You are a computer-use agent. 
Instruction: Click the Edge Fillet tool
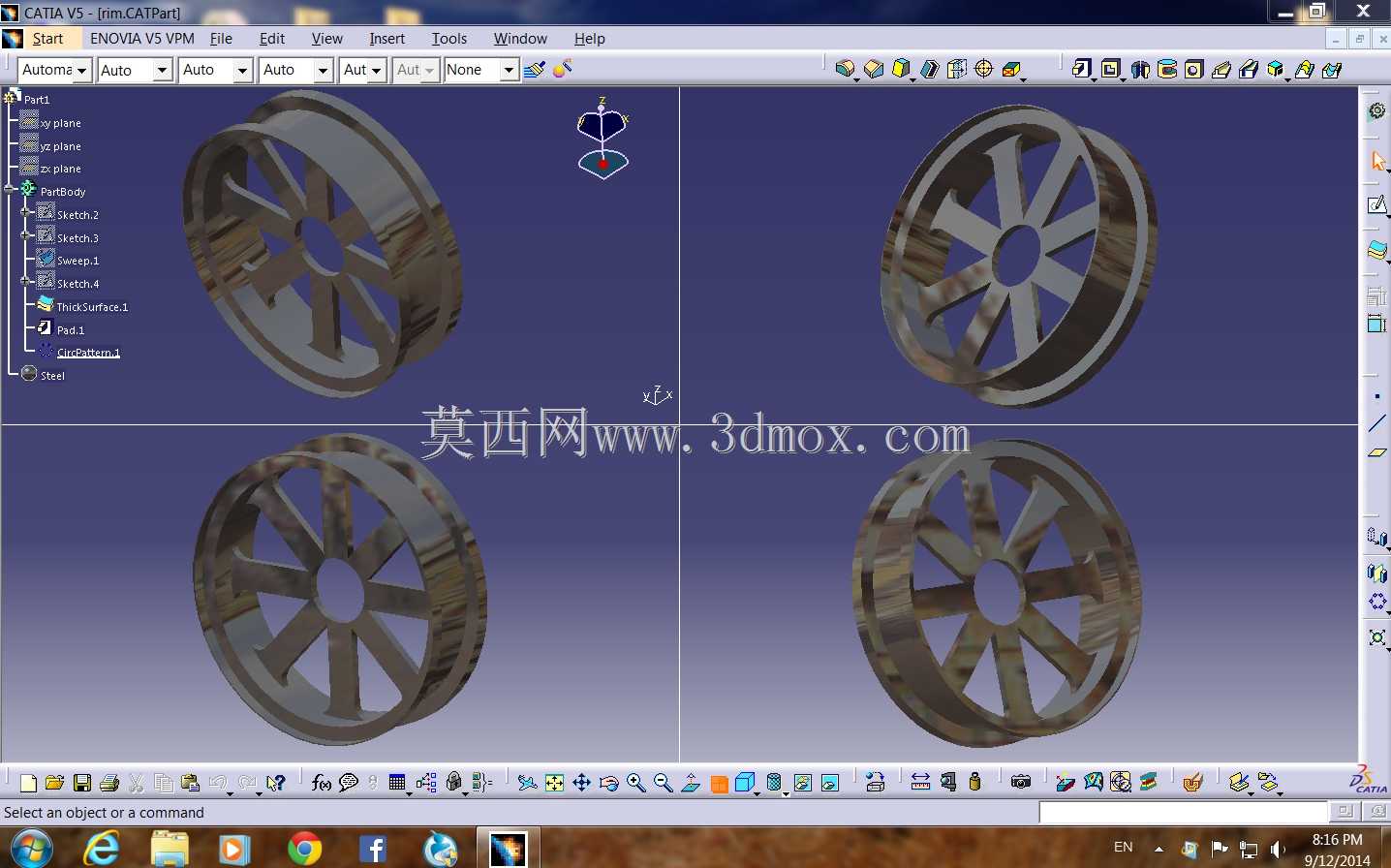845,69
